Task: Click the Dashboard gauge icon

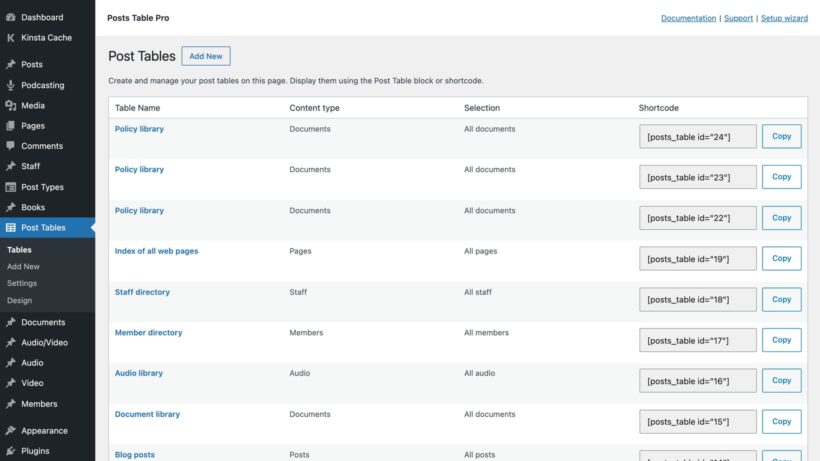Action: [x=10, y=17]
